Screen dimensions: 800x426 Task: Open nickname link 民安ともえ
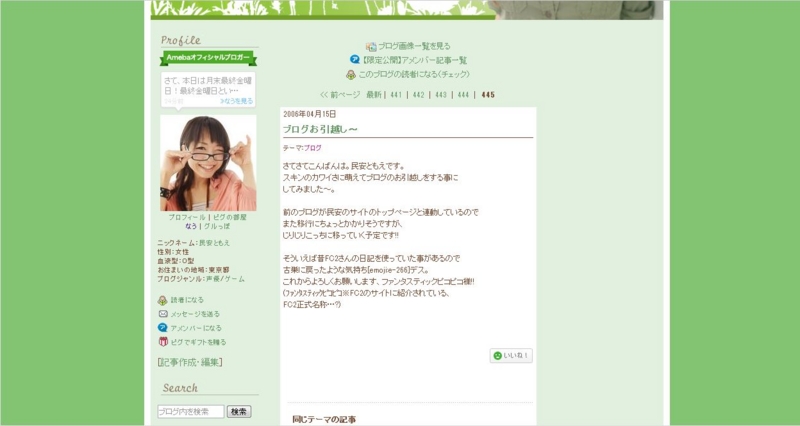tap(214, 243)
